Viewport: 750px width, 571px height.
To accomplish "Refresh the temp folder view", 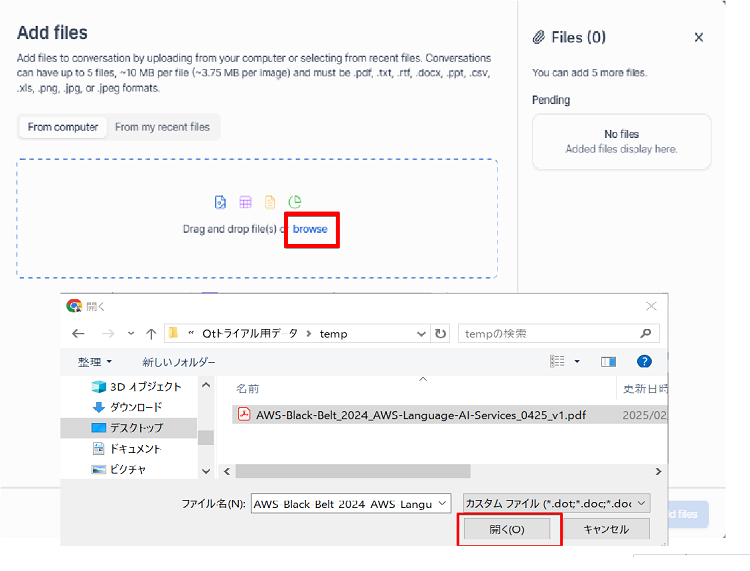I will click(x=441, y=333).
